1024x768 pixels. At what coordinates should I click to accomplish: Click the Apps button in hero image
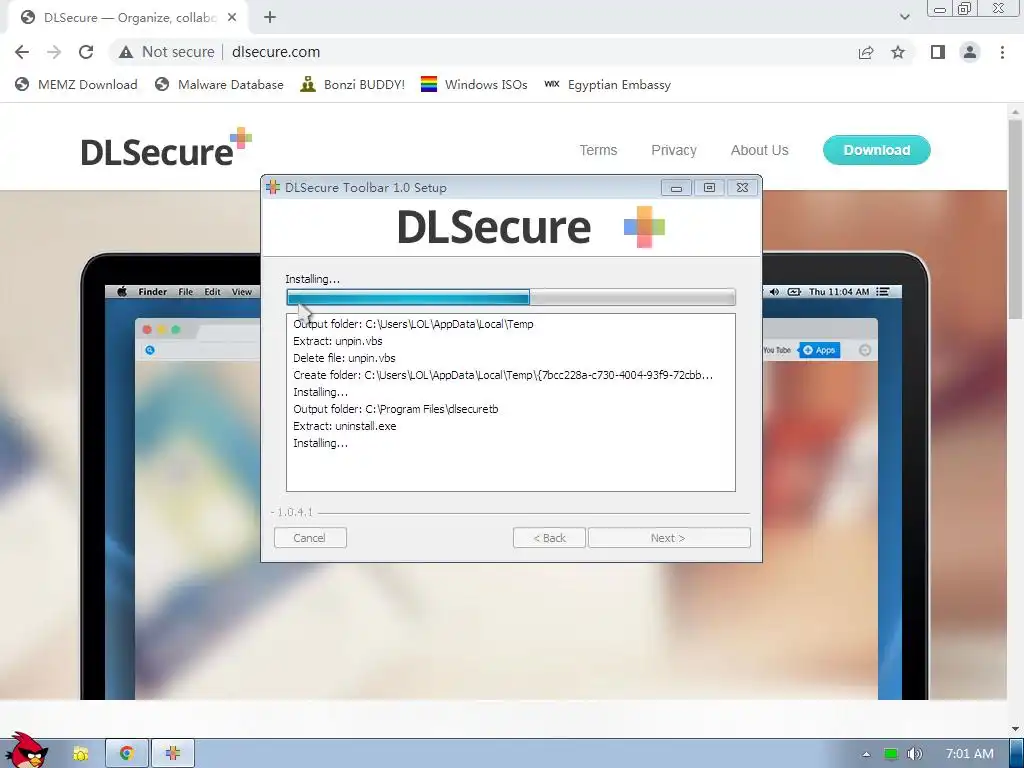pos(820,350)
